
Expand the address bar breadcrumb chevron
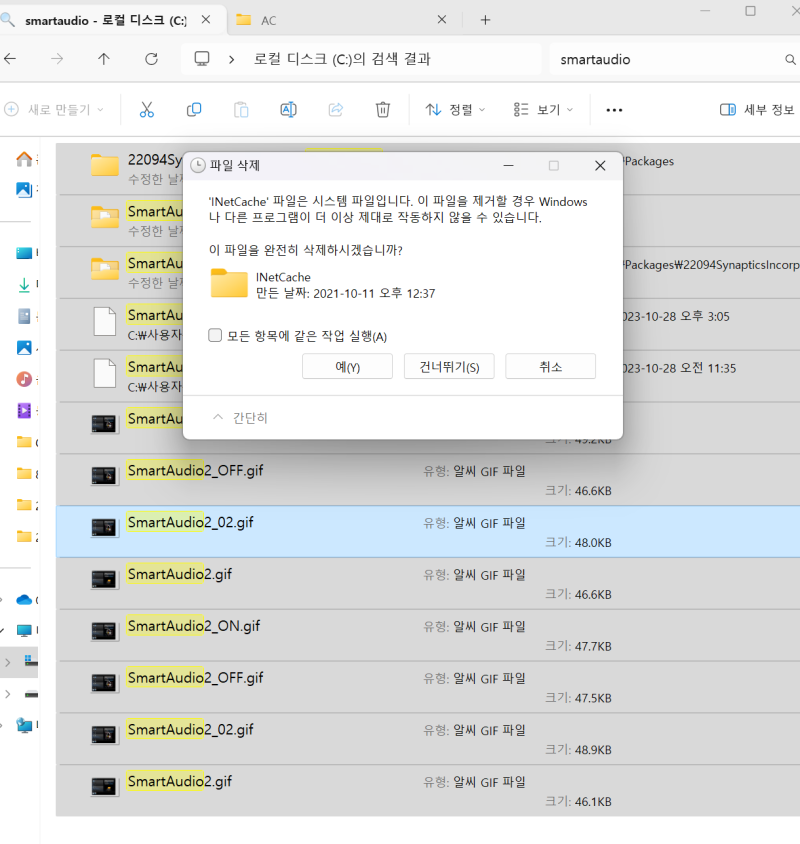point(231,59)
